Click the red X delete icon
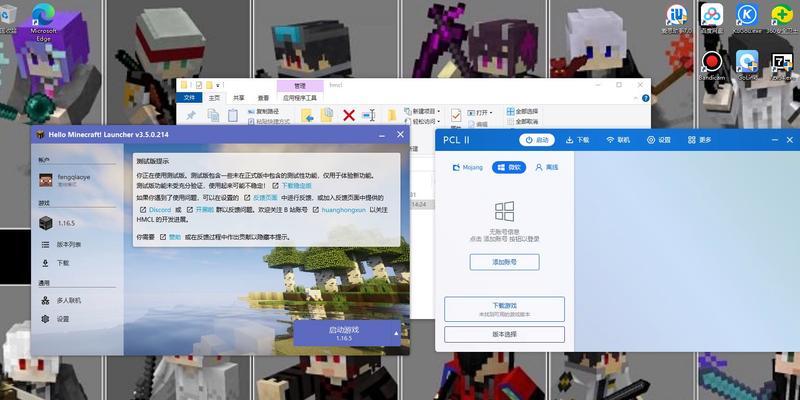Screen dimensions: 800x400 [349, 115]
